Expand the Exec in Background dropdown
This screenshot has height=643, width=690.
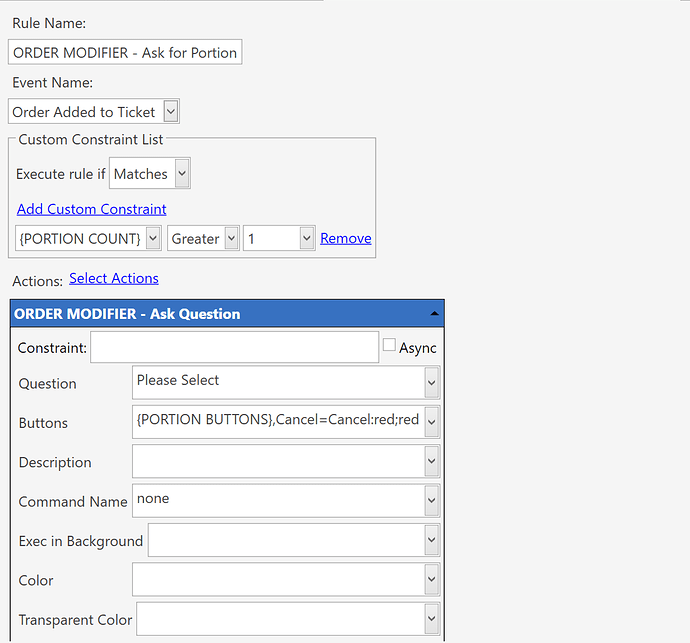(x=432, y=540)
